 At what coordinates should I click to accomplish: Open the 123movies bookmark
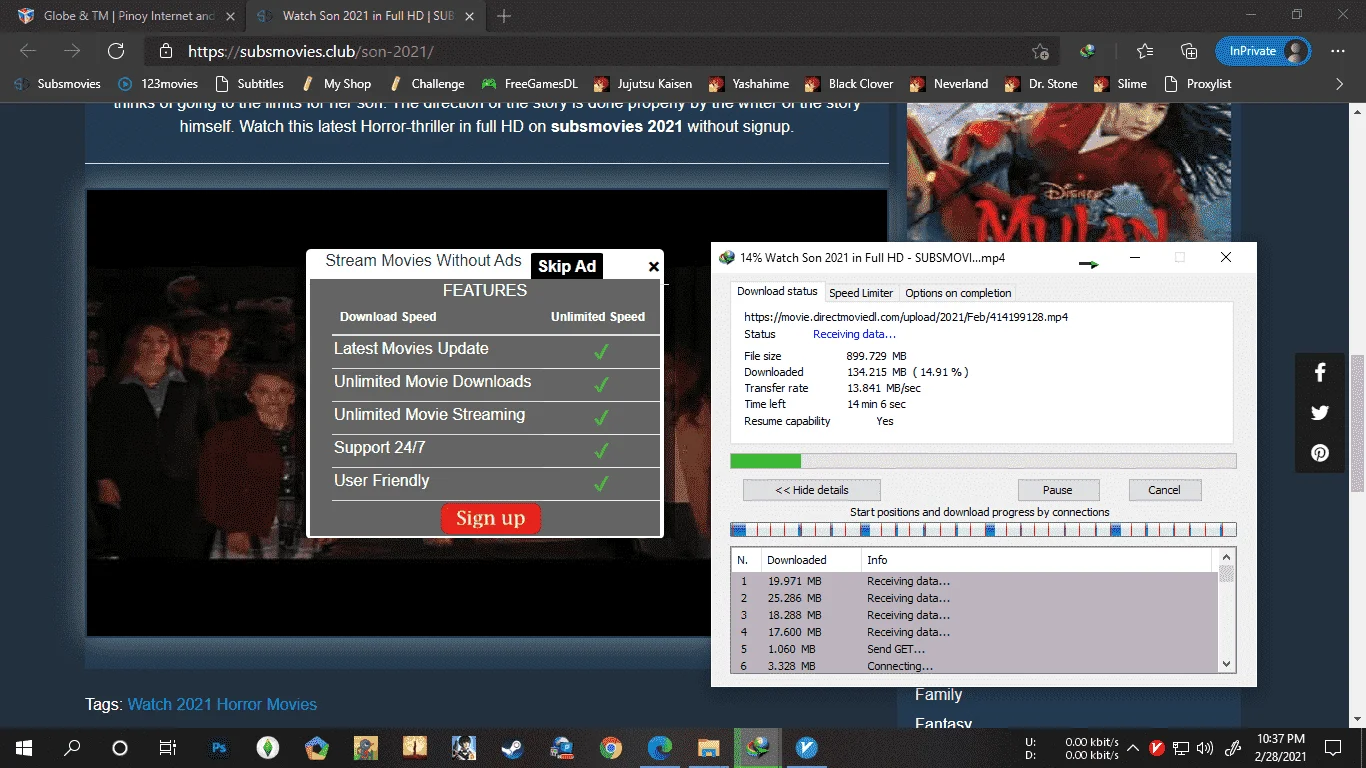click(159, 84)
